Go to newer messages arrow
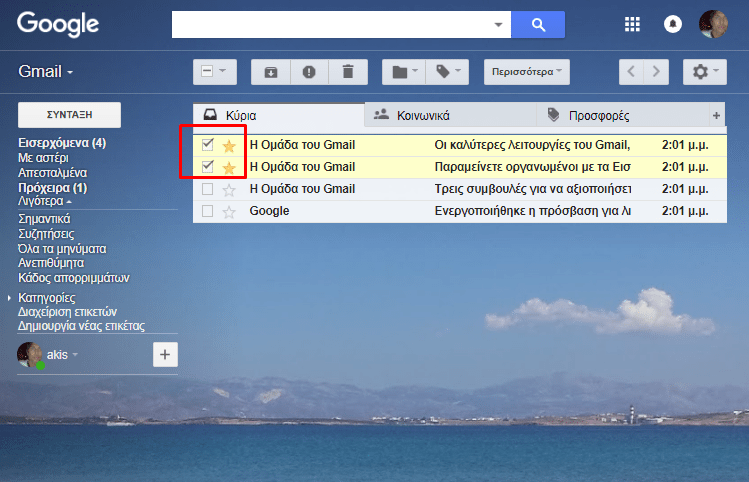This screenshot has height=482, width=749. [631, 72]
